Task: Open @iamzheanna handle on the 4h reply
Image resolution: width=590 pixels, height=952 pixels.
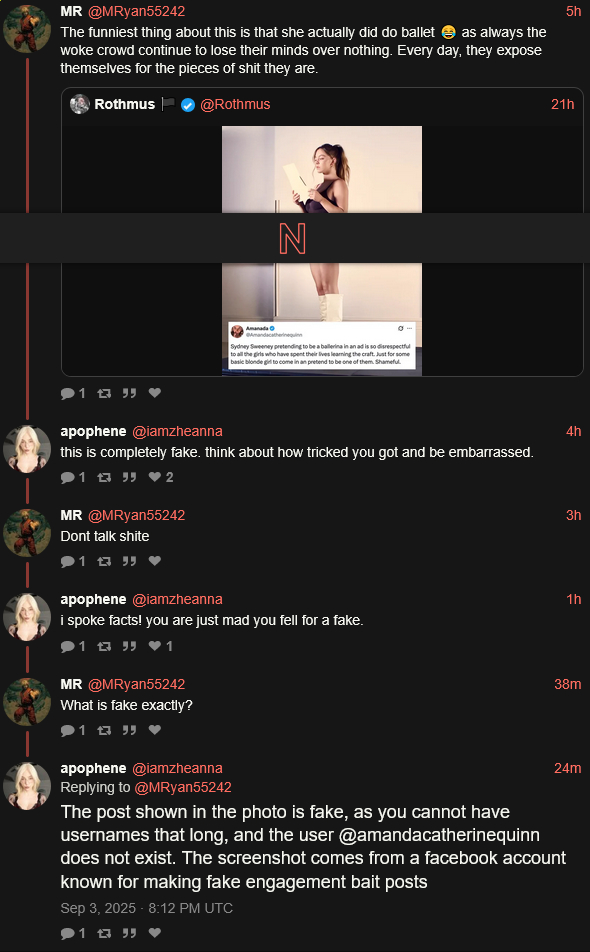Action: (x=177, y=431)
